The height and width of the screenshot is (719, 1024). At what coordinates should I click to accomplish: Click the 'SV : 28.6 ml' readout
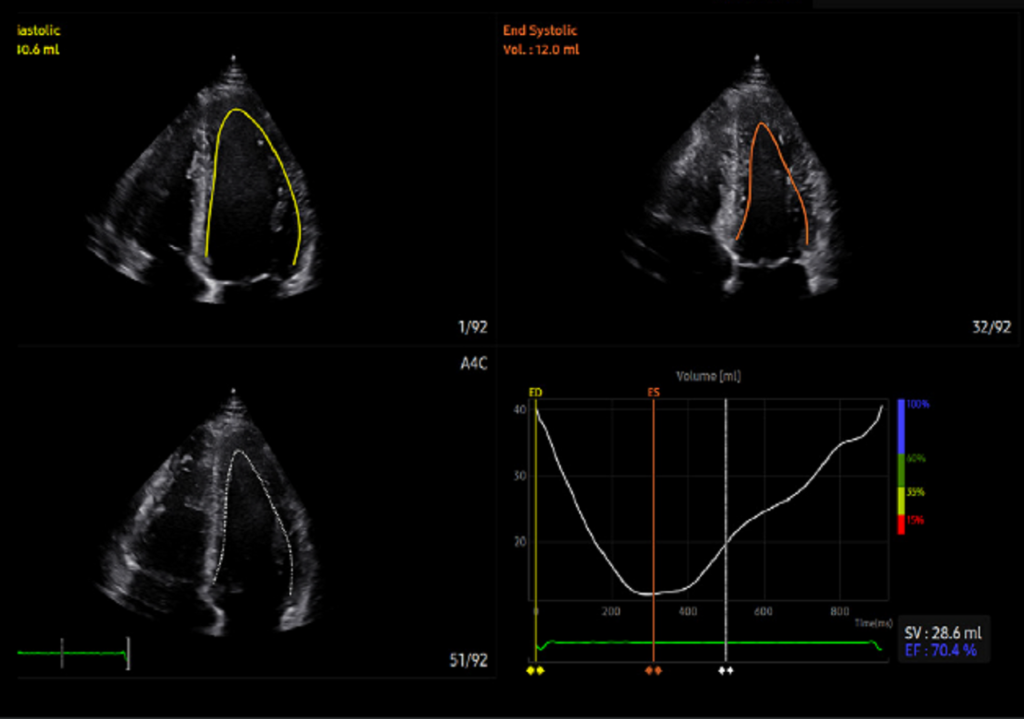click(942, 633)
